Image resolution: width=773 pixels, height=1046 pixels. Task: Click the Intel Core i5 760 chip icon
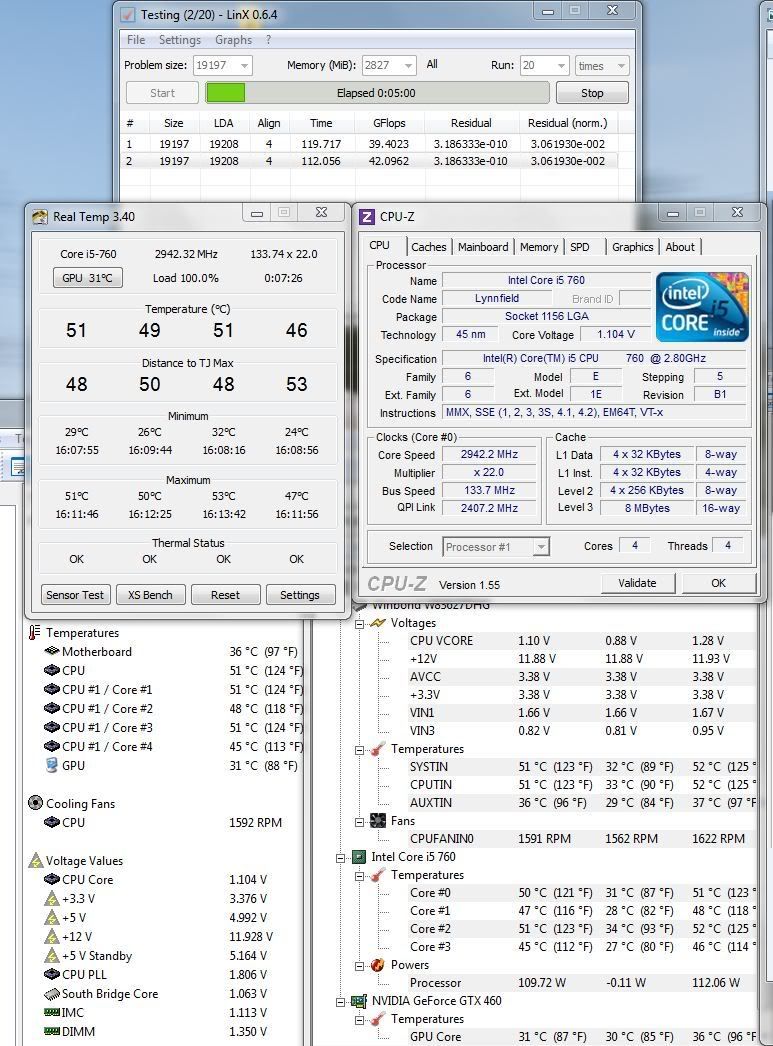point(359,857)
